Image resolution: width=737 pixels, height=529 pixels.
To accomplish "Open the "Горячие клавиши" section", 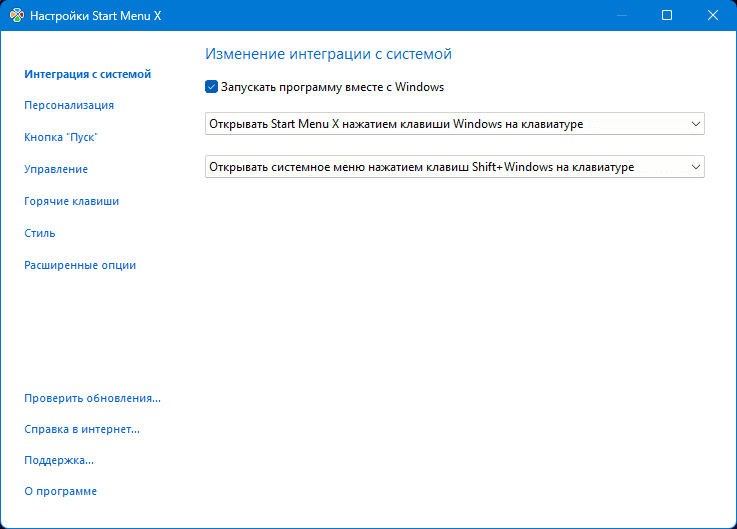I will (71, 201).
